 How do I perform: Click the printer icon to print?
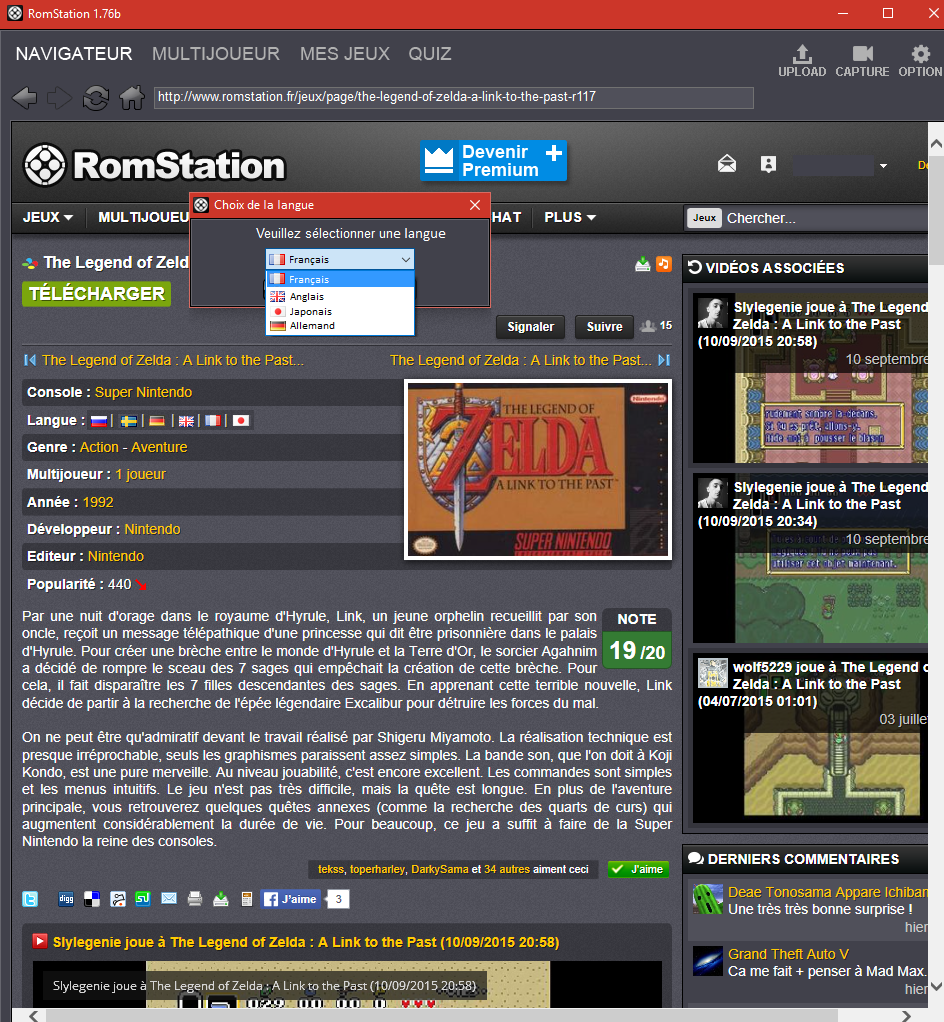(x=195, y=899)
